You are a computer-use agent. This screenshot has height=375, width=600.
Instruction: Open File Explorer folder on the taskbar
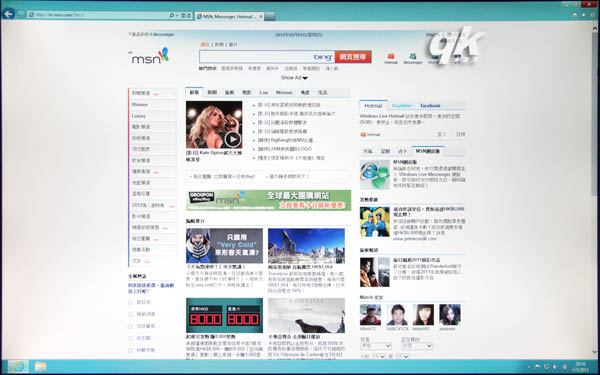[x=40, y=367]
